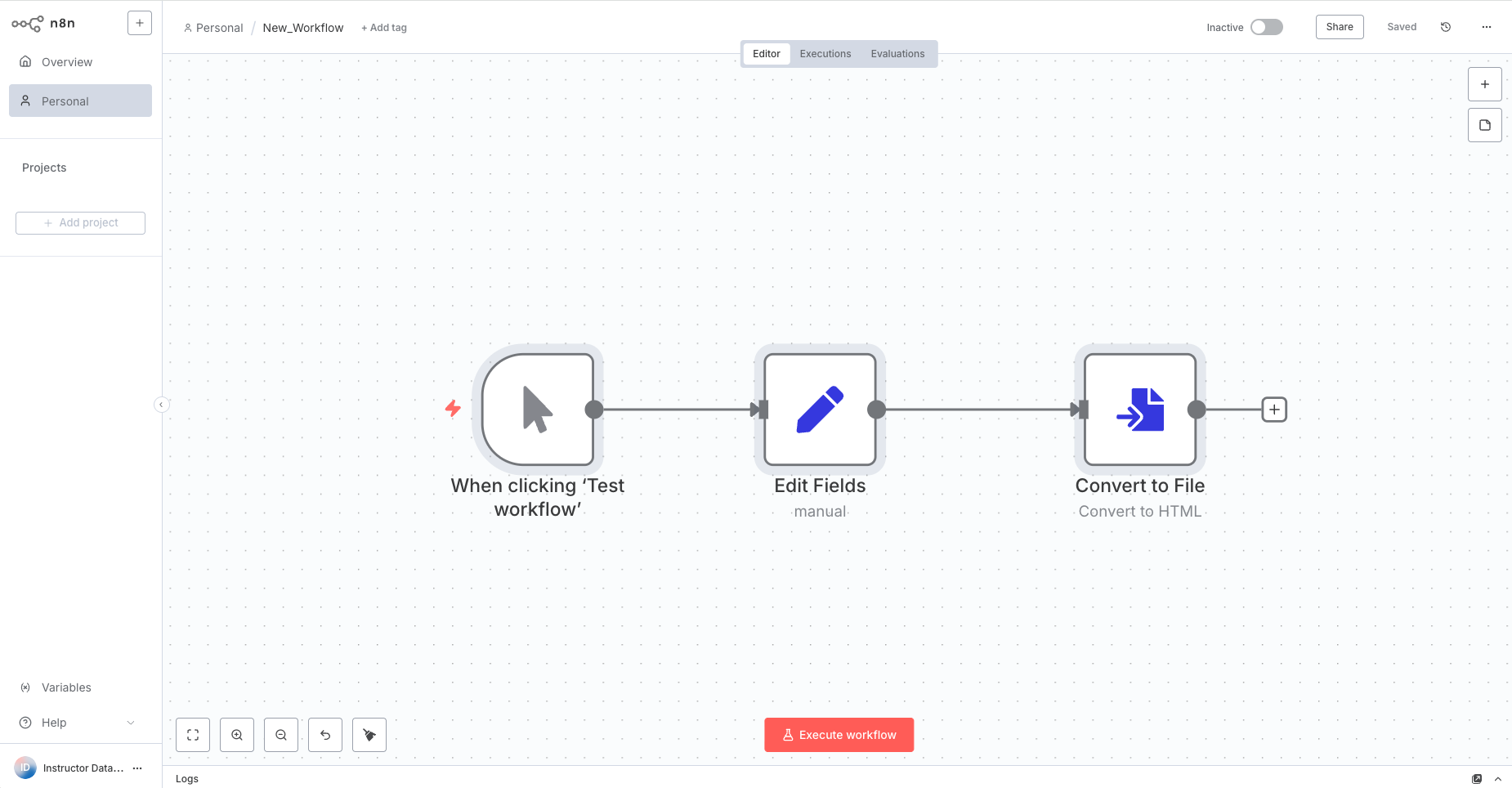The height and width of the screenshot is (788, 1512).
Task: Click the fit-to-view zoom icon
Action: (193, 735)
